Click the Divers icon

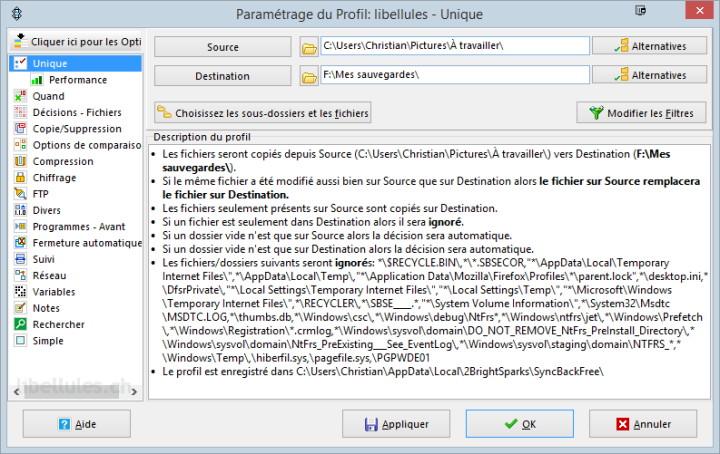21,210
